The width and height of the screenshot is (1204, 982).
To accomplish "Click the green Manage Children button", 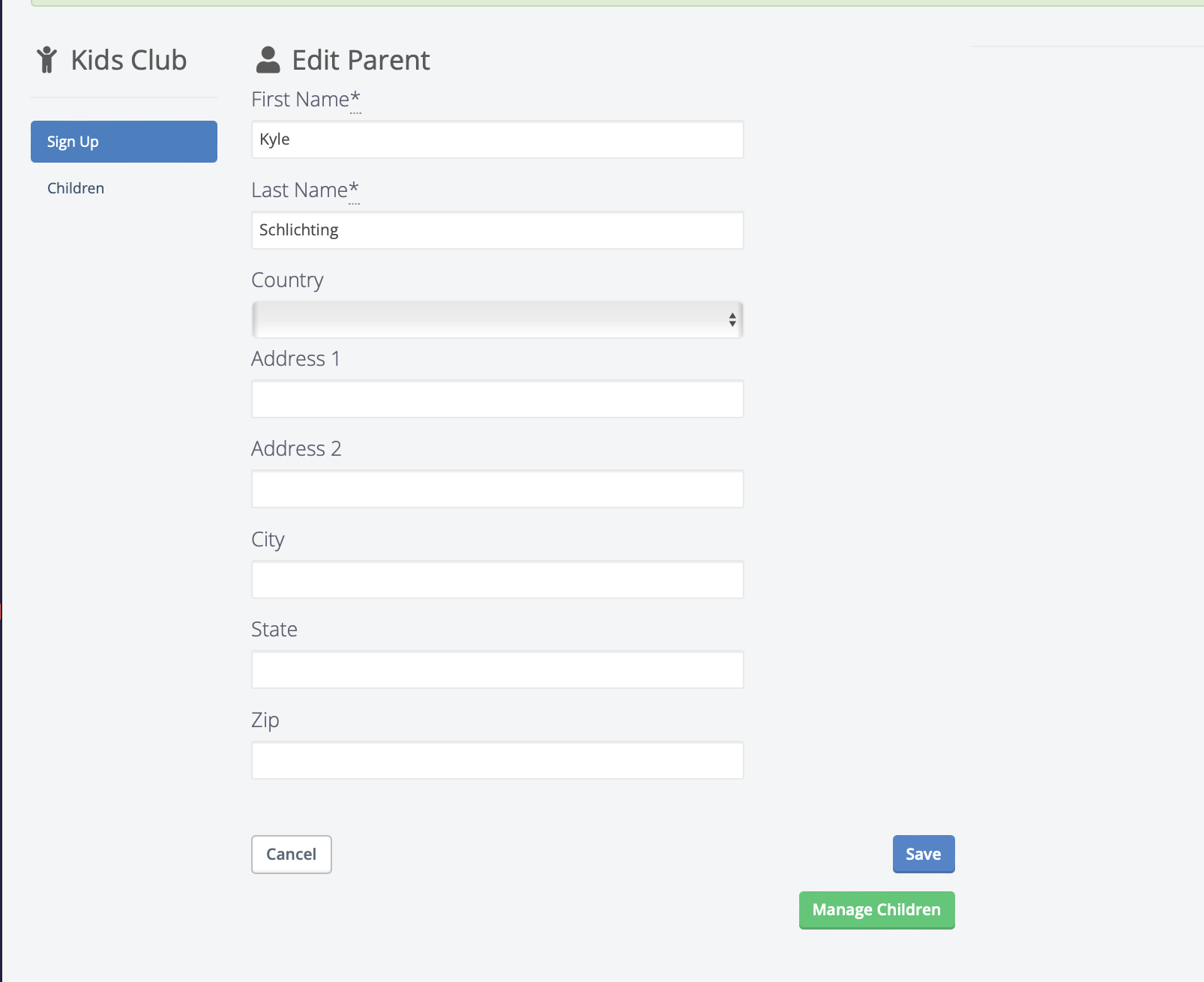I will (876, 910).
